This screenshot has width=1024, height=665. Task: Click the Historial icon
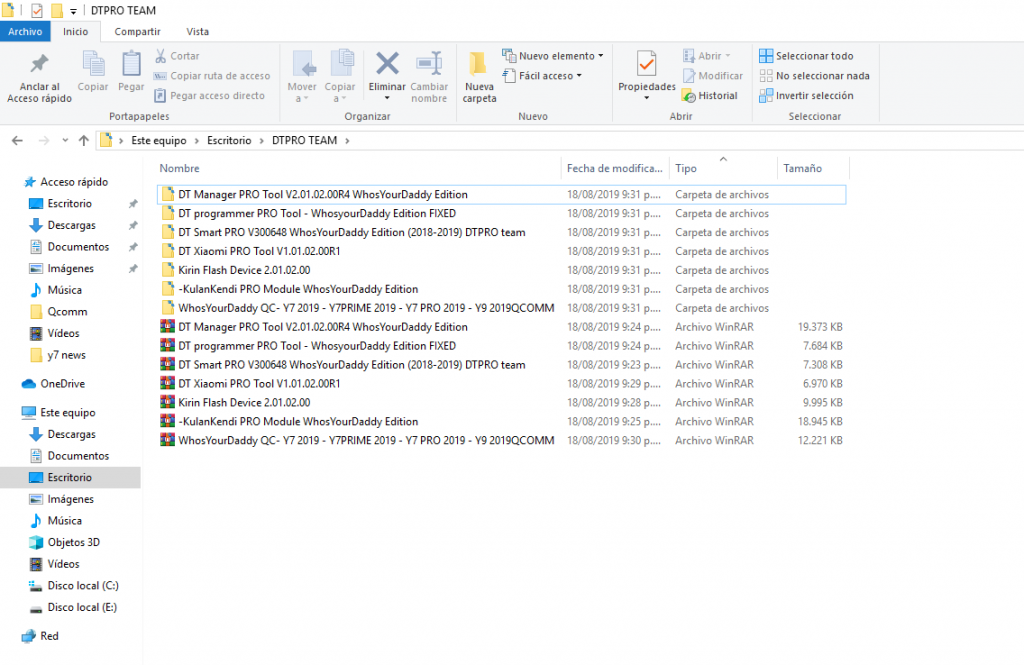[688, 96]
